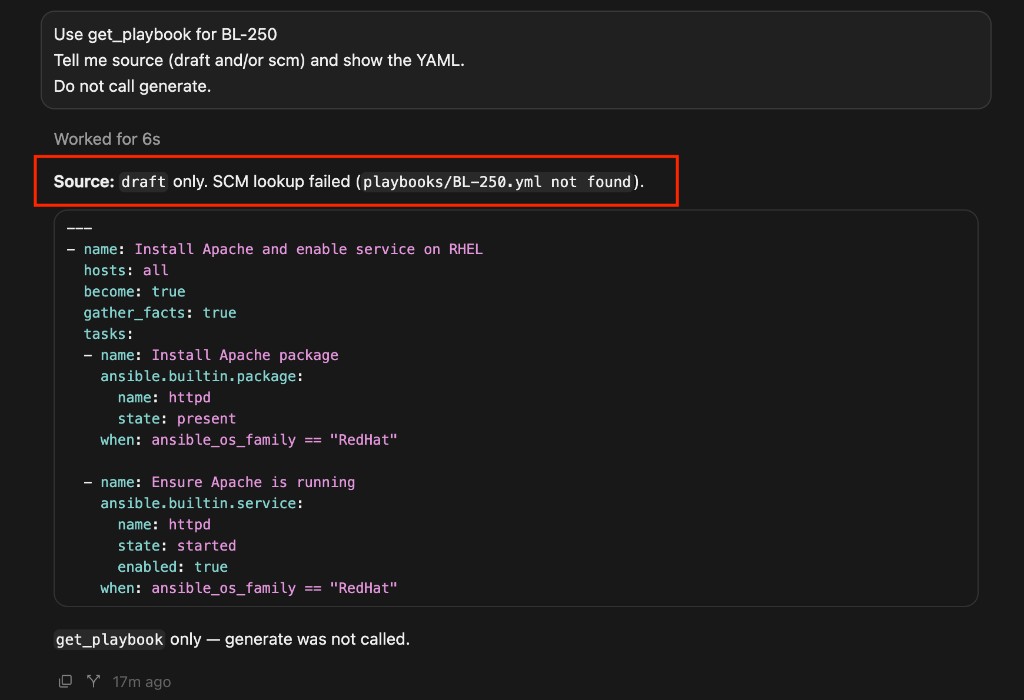This screenshot has width=1024, height=700.
Task: Click 'playbooks/BL-250.yml not found' code text
Action: click(x=498, y=182)
